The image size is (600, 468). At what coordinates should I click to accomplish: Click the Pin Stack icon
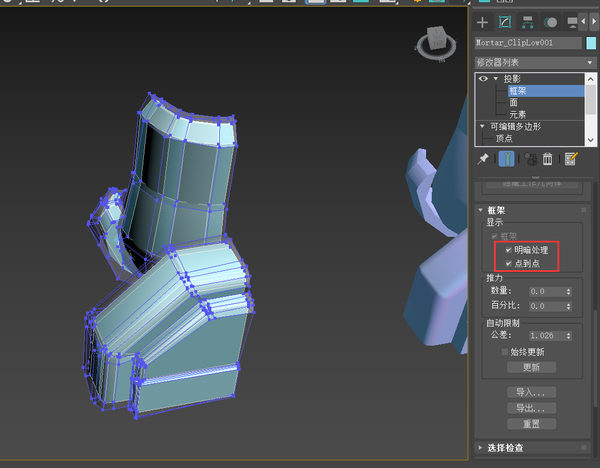pos(483,158)
